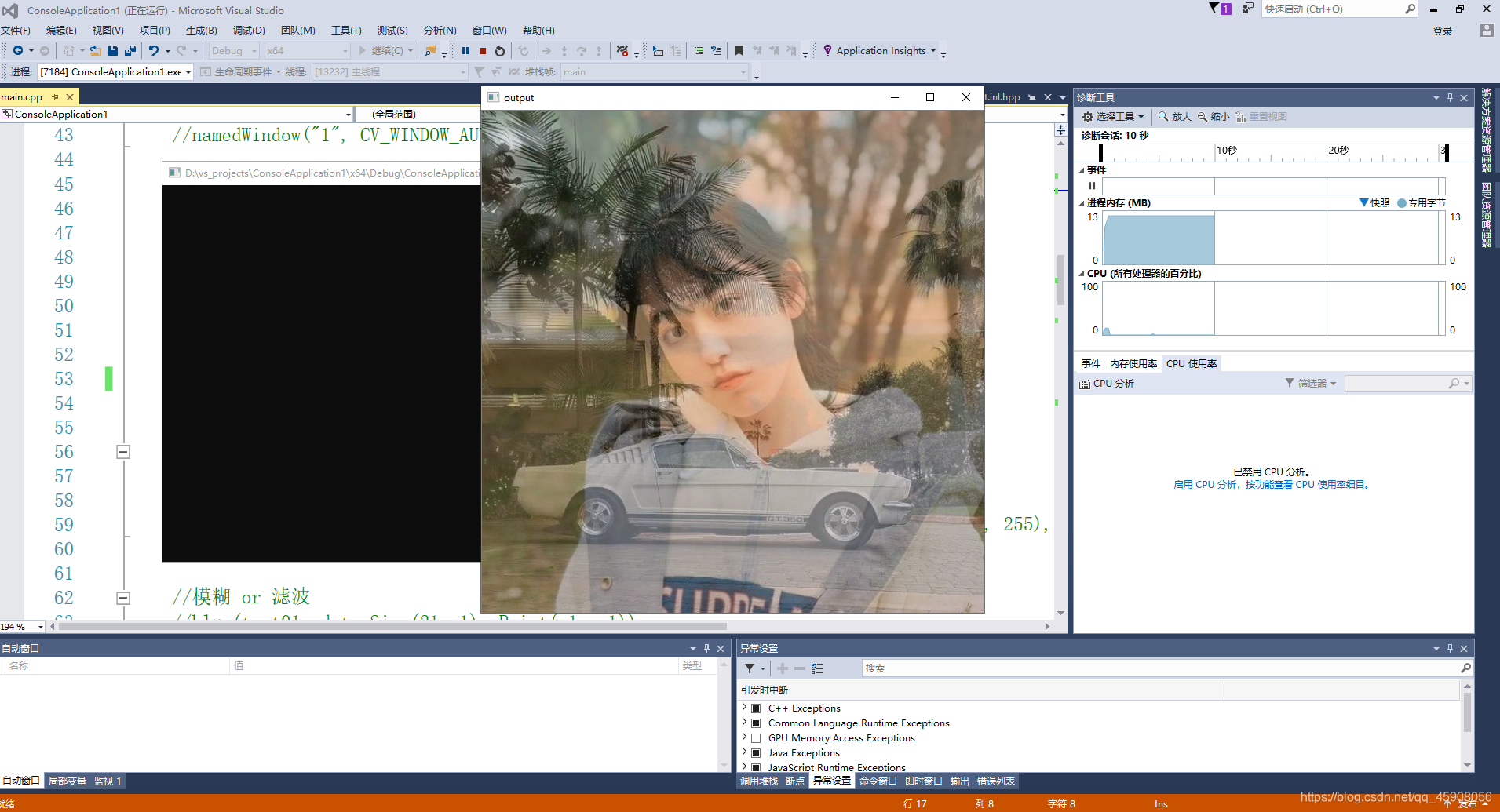This screenshot has height=812, width=1500.
Task: Undo the last edit
Action: point(154,51)
